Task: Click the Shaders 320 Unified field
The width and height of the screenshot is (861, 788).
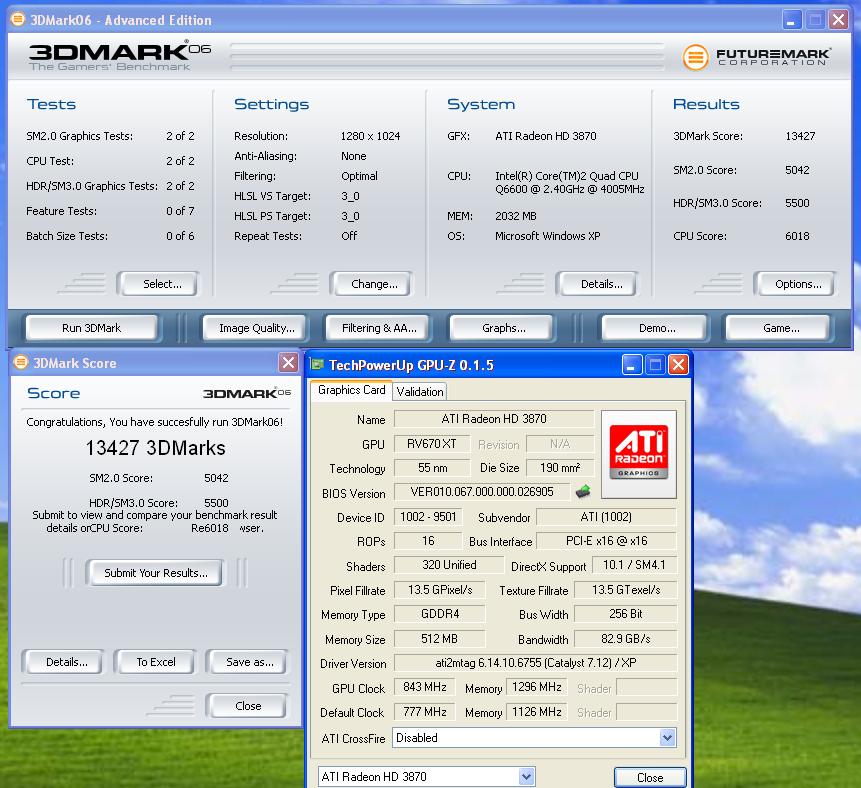Action: 449,565
